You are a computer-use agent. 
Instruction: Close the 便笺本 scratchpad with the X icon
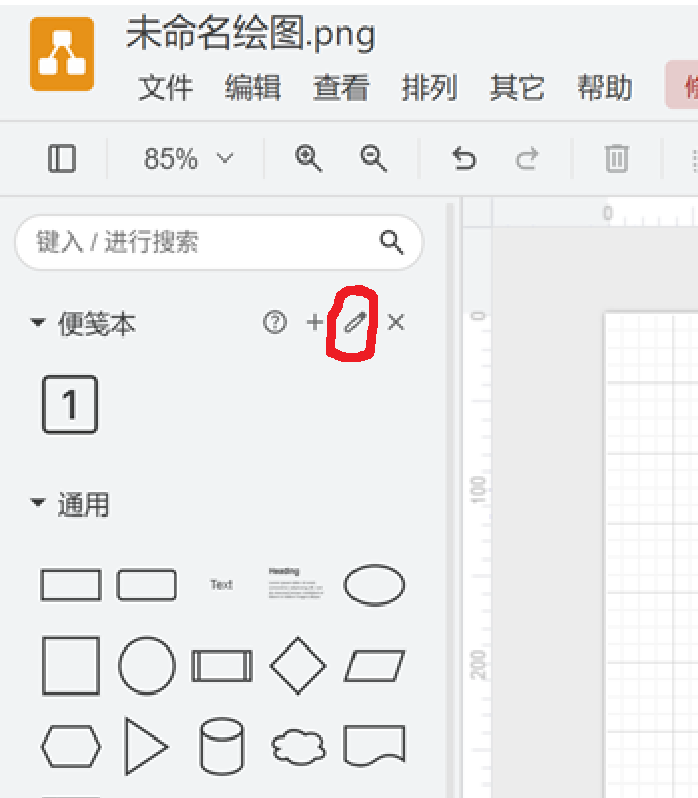pos(395,322)
